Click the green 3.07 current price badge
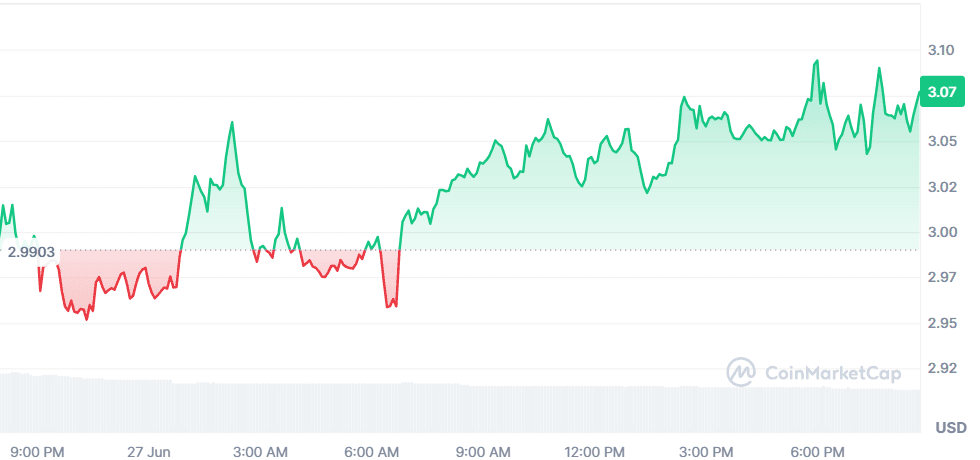 943,93
